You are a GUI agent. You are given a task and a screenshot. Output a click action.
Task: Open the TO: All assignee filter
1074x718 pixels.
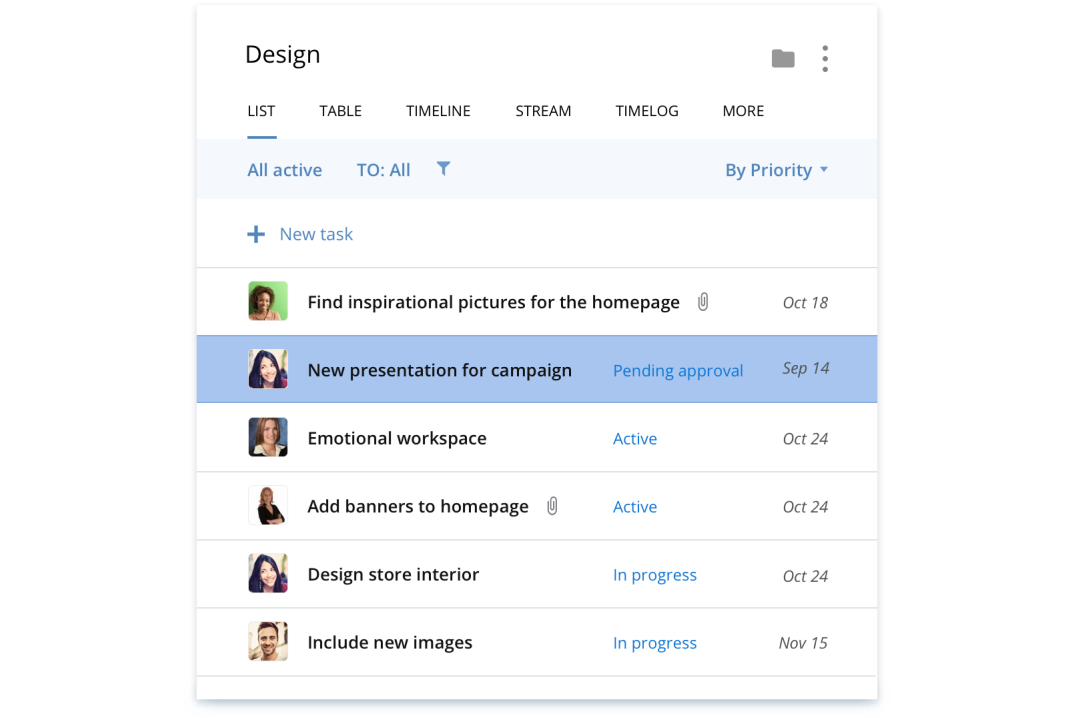tap(384, 170)
